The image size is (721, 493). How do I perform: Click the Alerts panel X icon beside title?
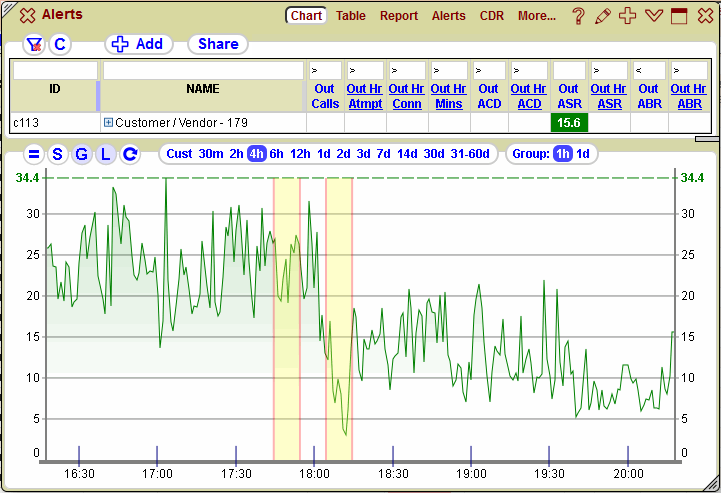tap(27, 15)
